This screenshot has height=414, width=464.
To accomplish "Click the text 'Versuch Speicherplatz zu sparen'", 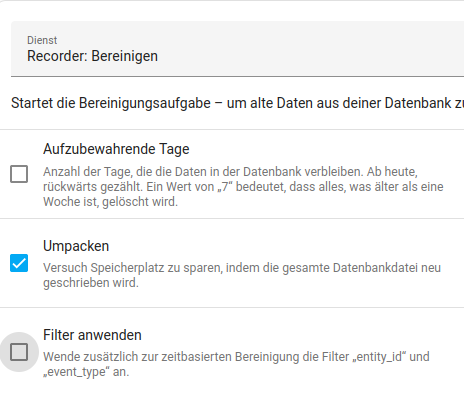I will click(133, 268).
